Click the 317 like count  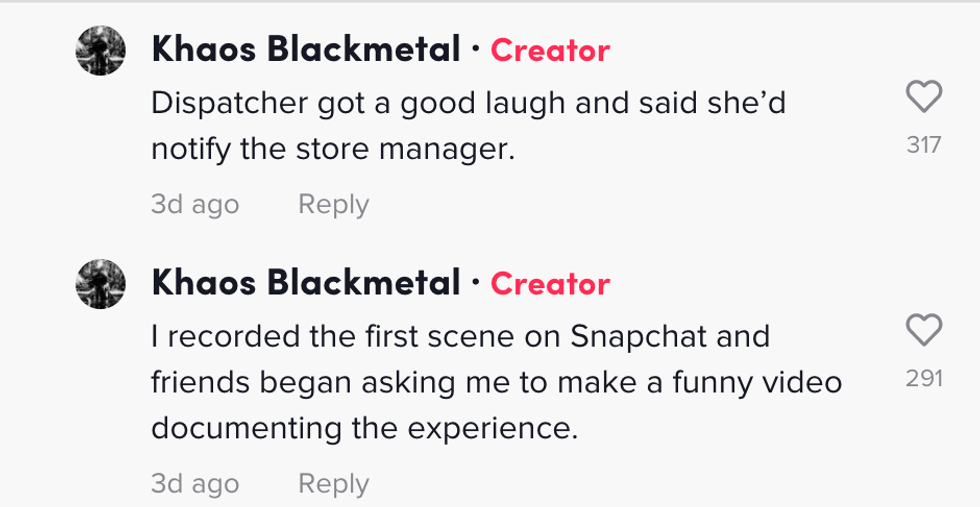pos(923,145)
